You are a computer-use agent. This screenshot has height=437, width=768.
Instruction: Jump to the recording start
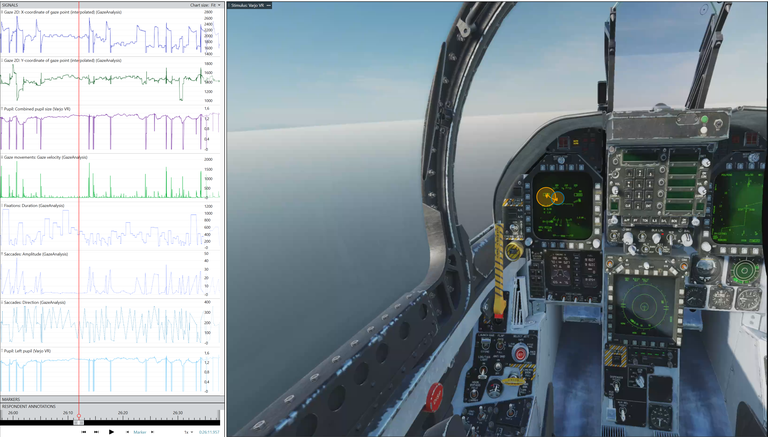pos(84,432)
